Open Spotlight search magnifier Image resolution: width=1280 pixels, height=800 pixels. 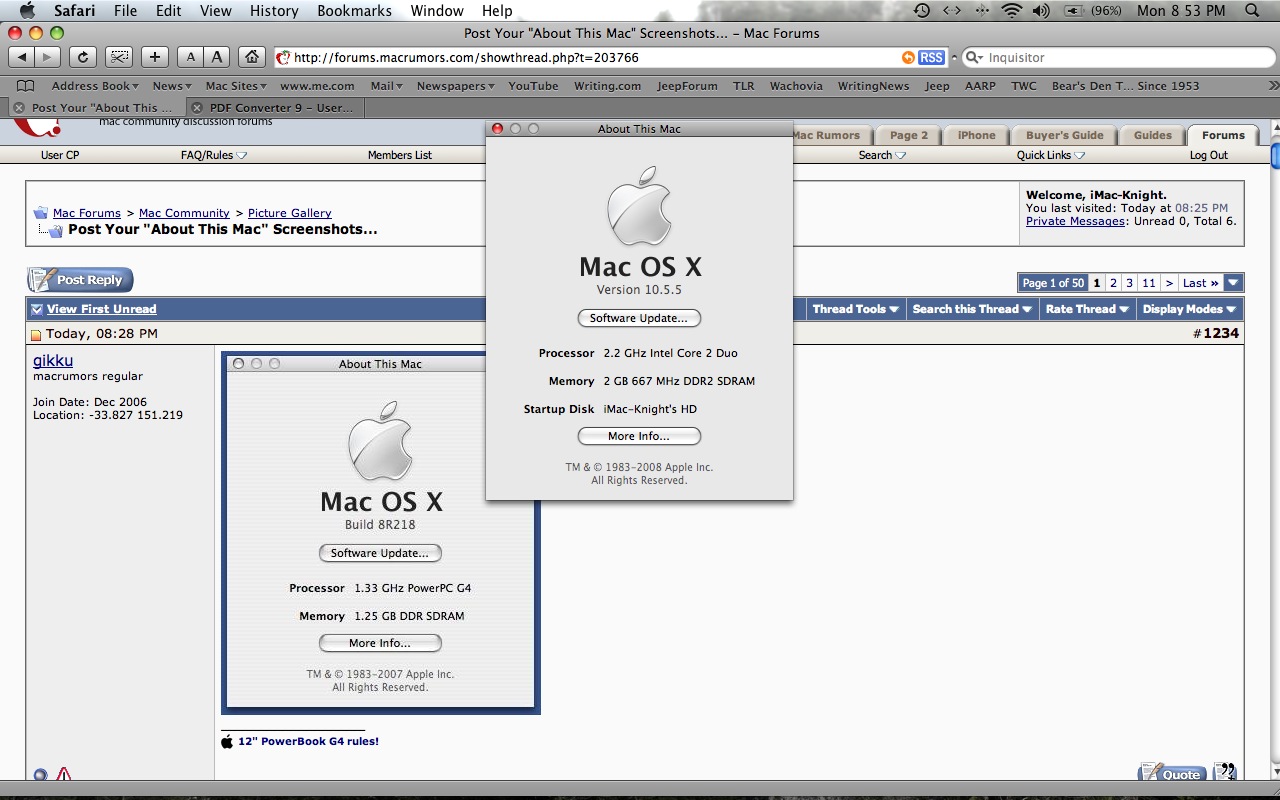click(x=1253, y=11)
